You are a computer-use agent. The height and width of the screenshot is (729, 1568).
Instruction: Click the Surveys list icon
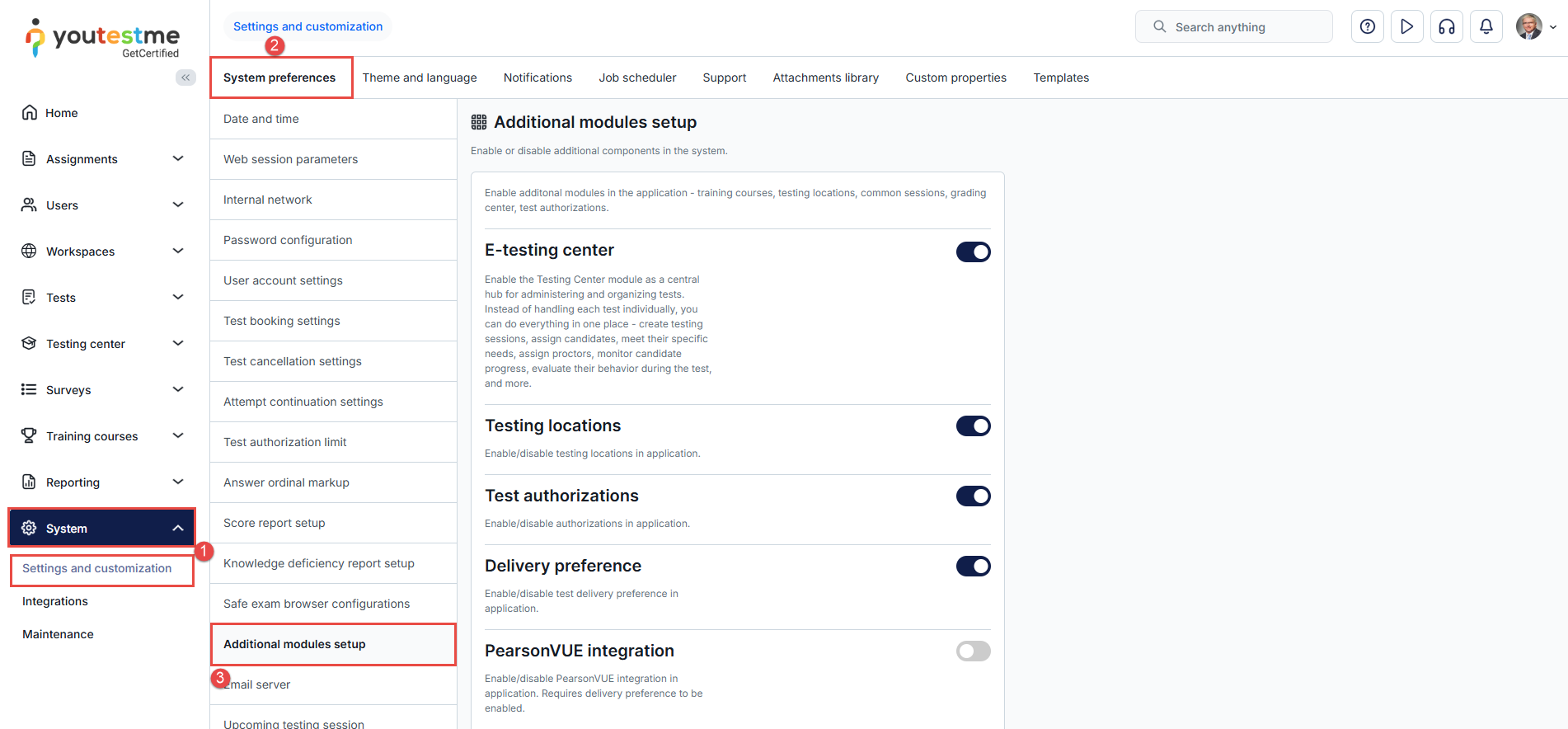point(30,389)
